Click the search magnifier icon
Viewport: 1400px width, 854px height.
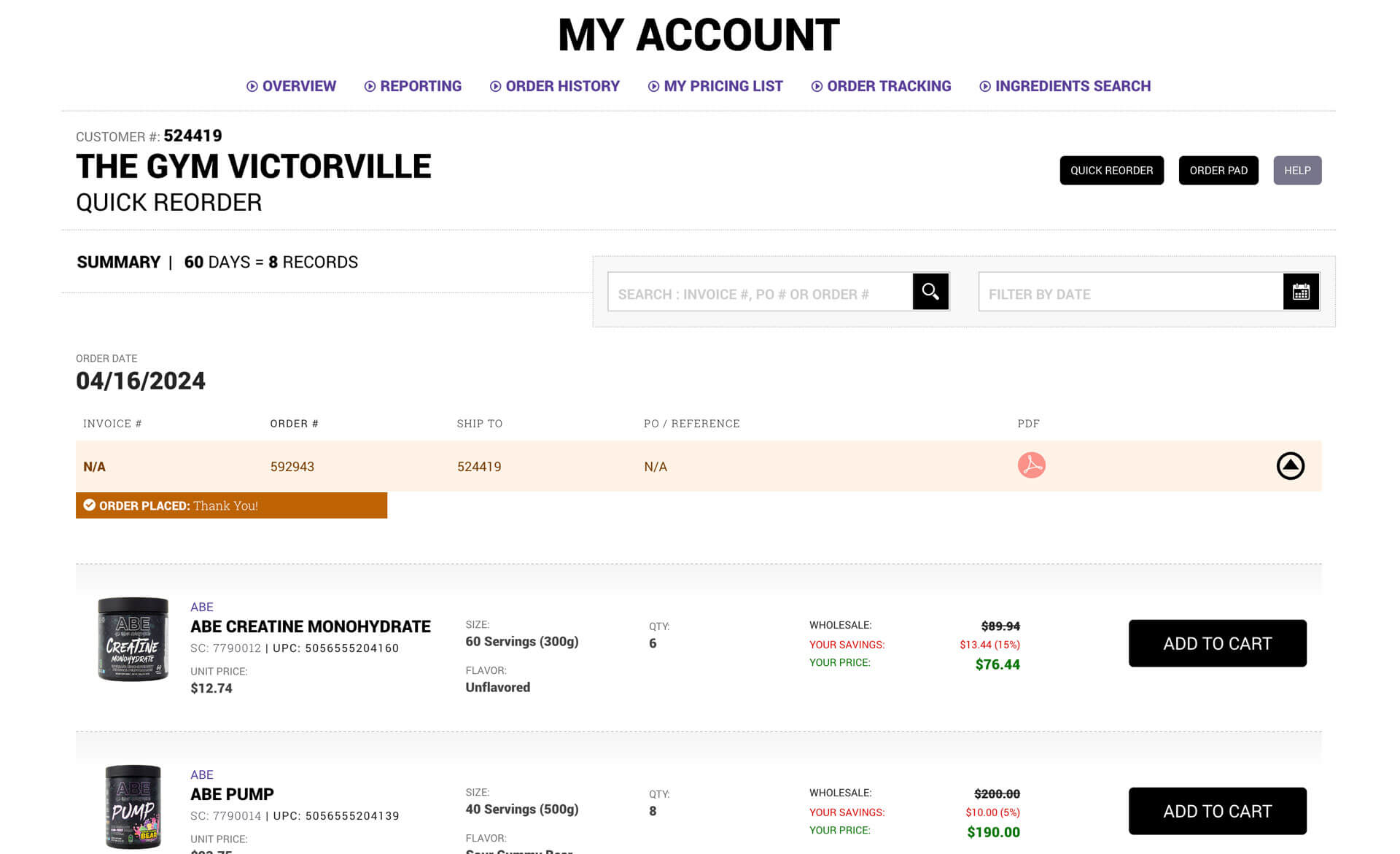coord(930,292)
